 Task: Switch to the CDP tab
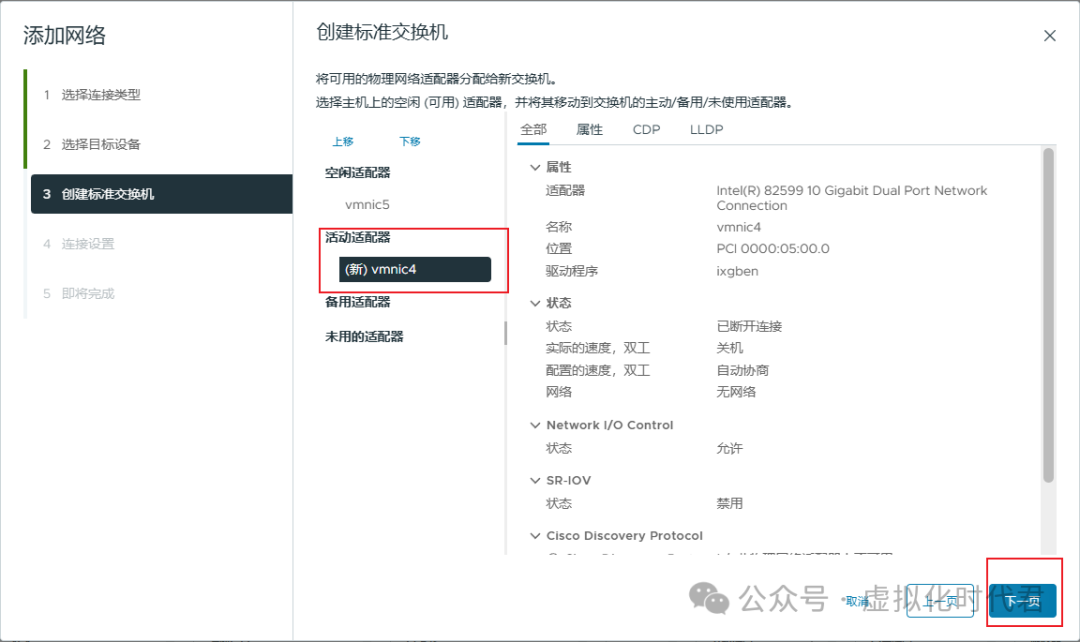click(x=646, y=129)
